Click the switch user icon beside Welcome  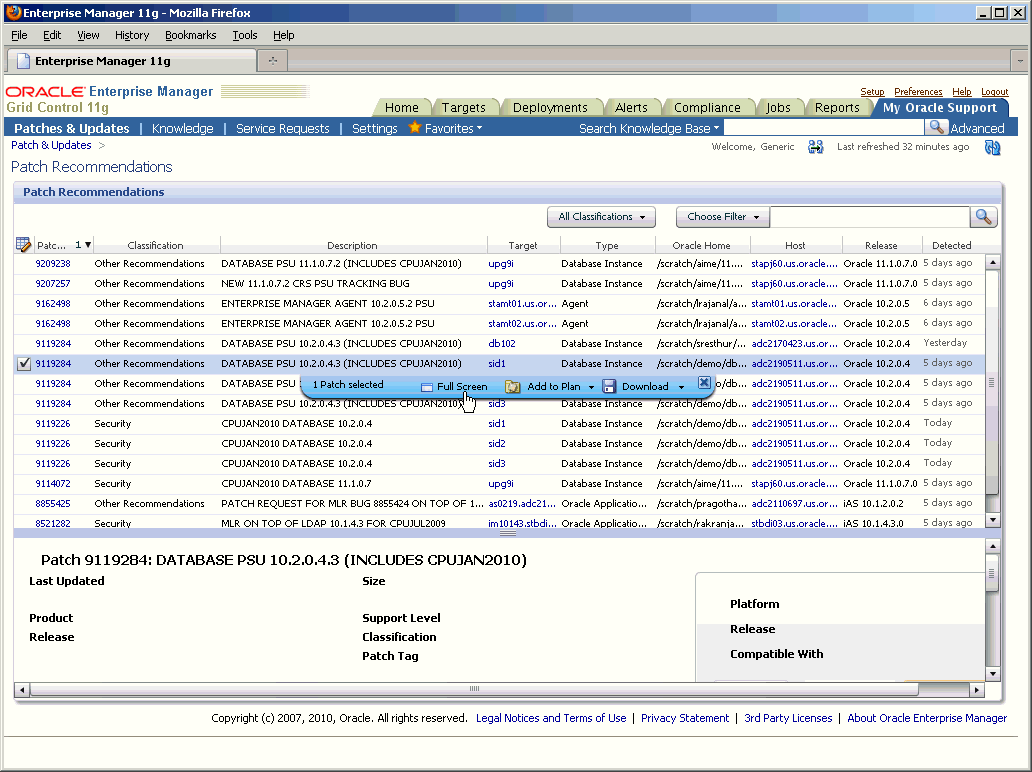pyautogui.click(x=815, y=147)
